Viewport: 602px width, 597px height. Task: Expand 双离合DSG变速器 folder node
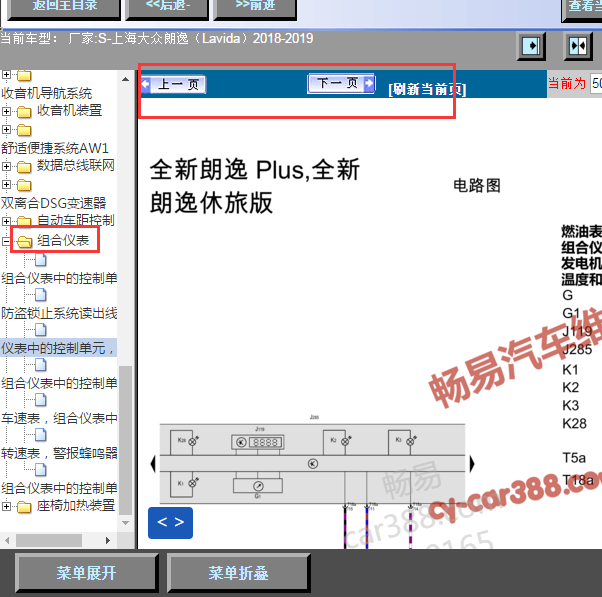click(x=6, y=184)
